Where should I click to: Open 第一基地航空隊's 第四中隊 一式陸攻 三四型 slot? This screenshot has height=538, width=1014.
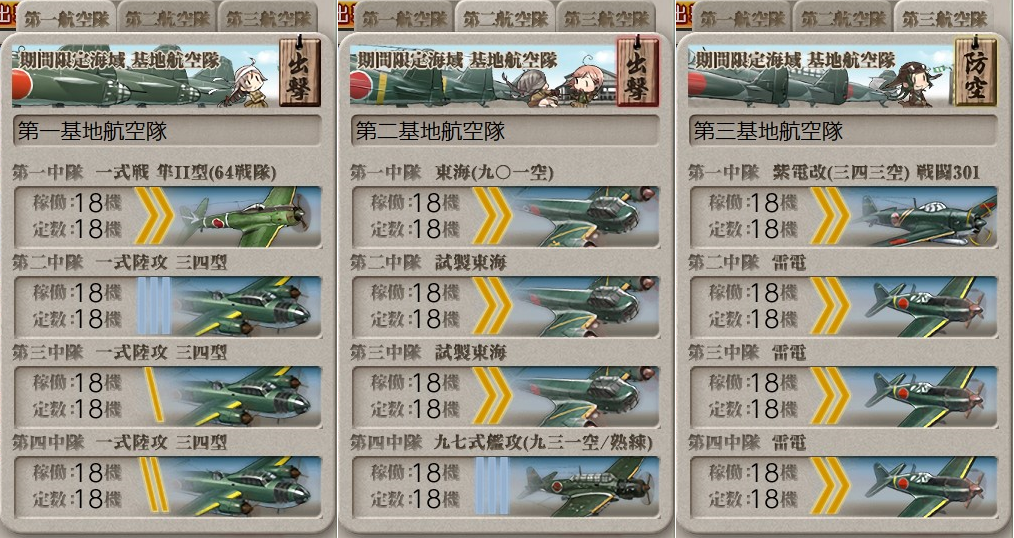coord(167,486)
